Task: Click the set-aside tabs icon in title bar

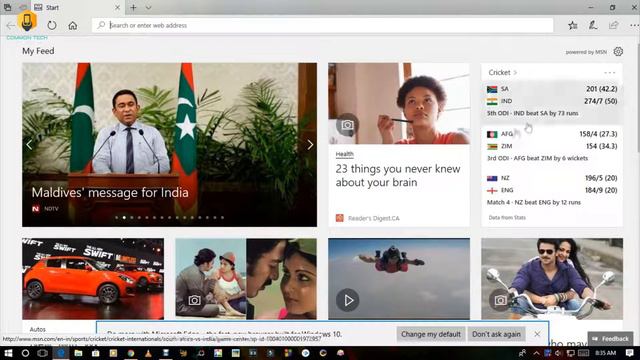Action: click(7, 7)
